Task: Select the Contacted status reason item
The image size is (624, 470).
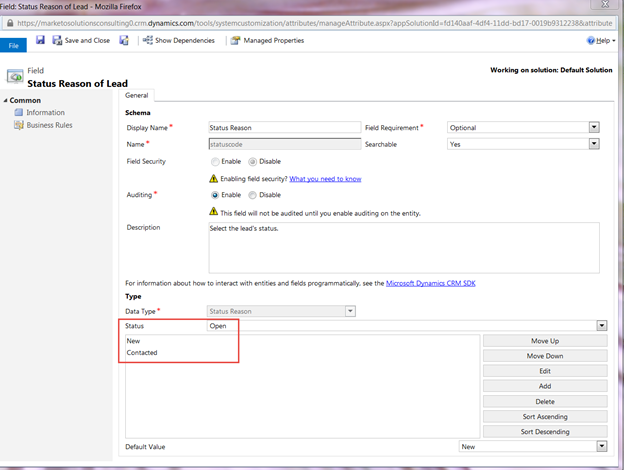Action: 142,353
